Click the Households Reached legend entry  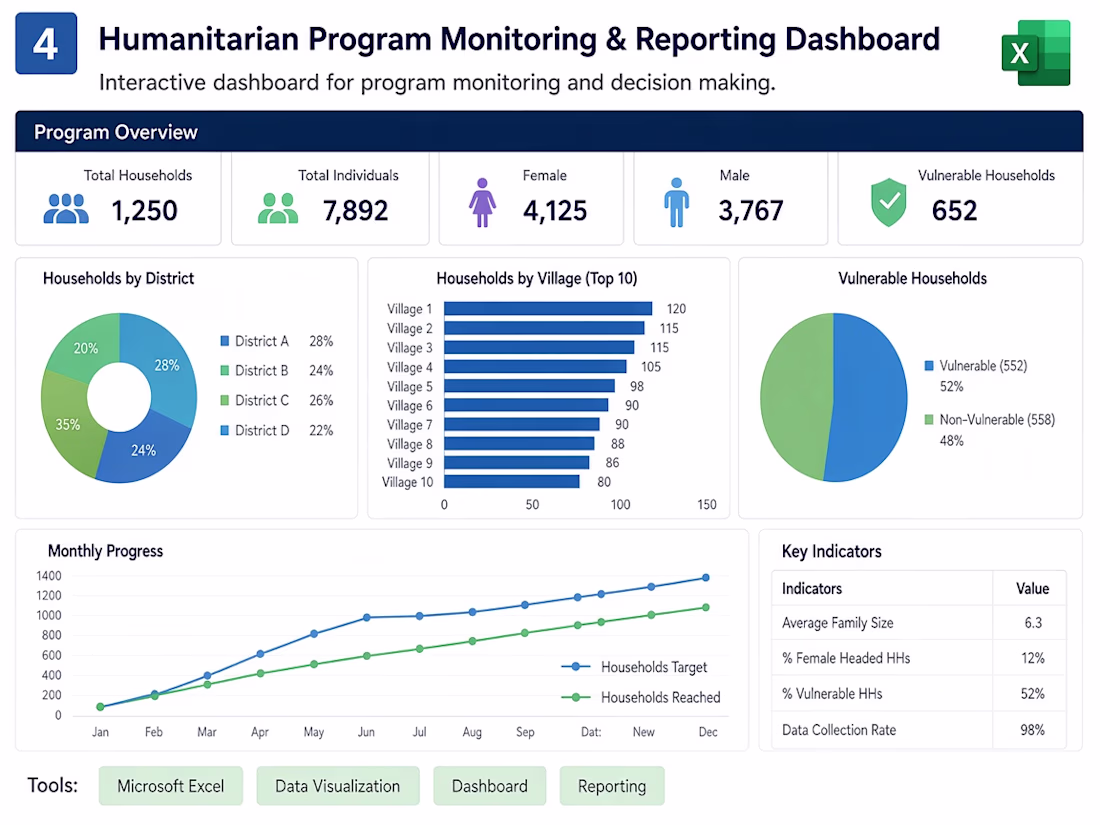point(641,697)
